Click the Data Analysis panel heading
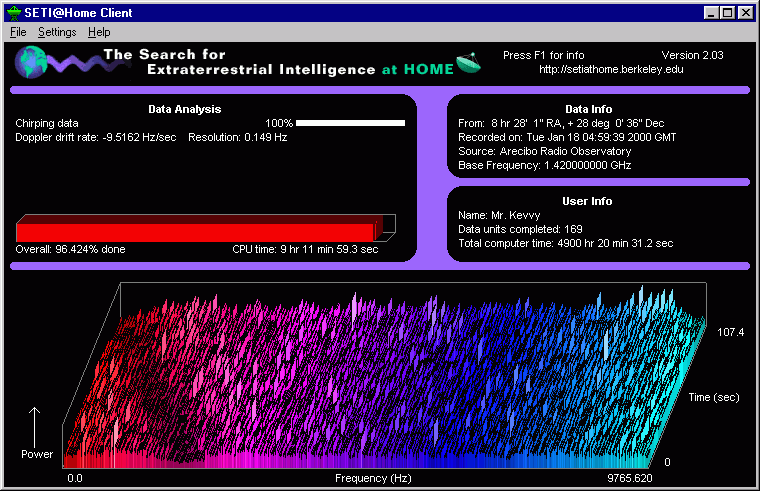This screenshot has height=491, width=760. tap(183, 109)
